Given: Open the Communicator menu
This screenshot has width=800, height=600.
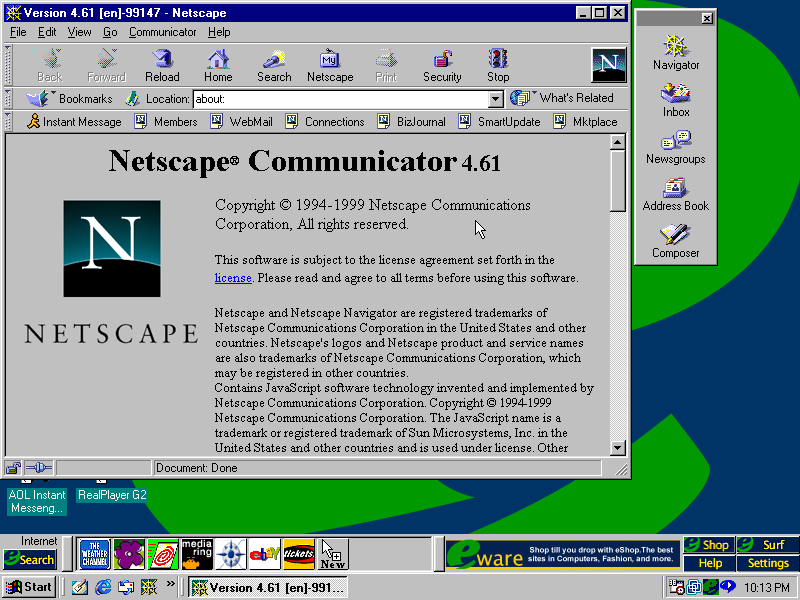Looking at the screenshot, I should [x=163, y=32].
